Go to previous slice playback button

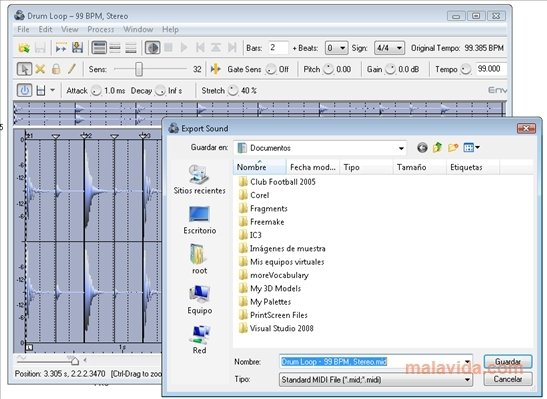(200, 48)
